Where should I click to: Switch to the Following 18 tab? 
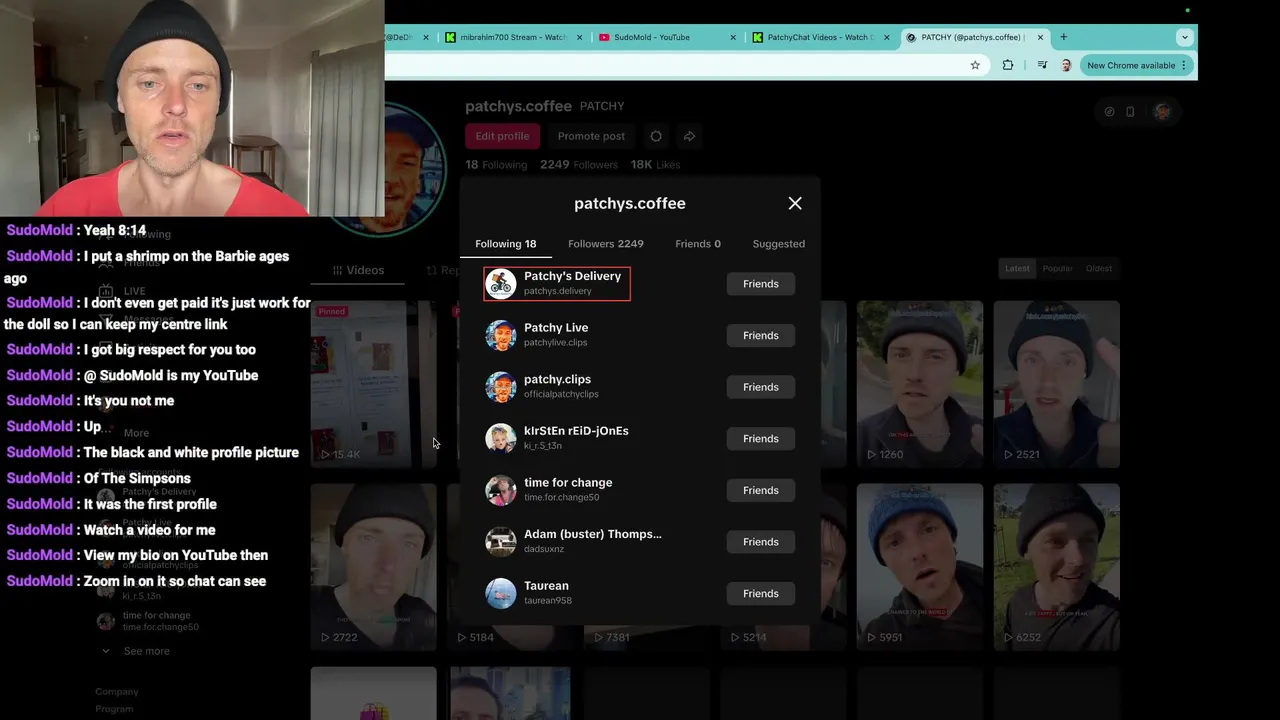tap(505, 244)
